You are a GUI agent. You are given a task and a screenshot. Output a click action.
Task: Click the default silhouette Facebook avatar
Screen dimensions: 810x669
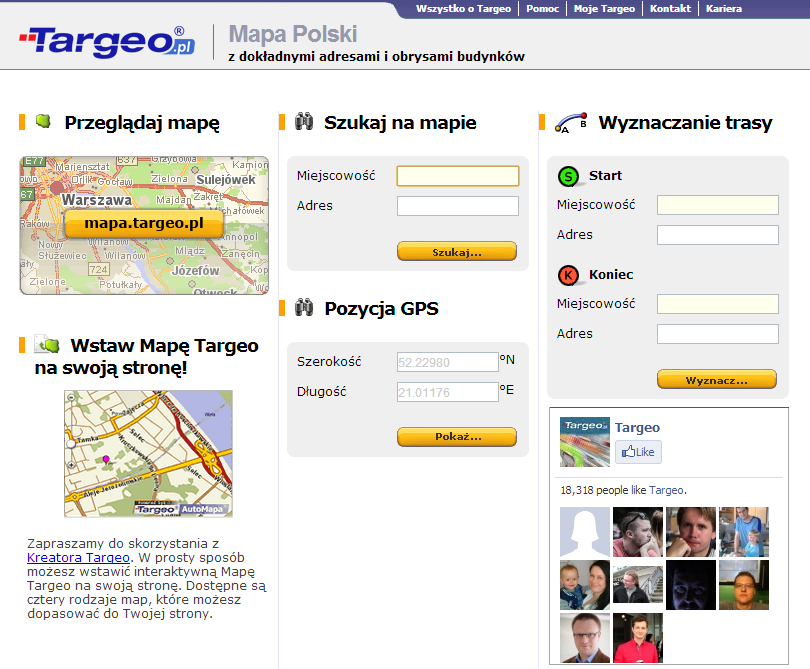click(x=585, y=532)
